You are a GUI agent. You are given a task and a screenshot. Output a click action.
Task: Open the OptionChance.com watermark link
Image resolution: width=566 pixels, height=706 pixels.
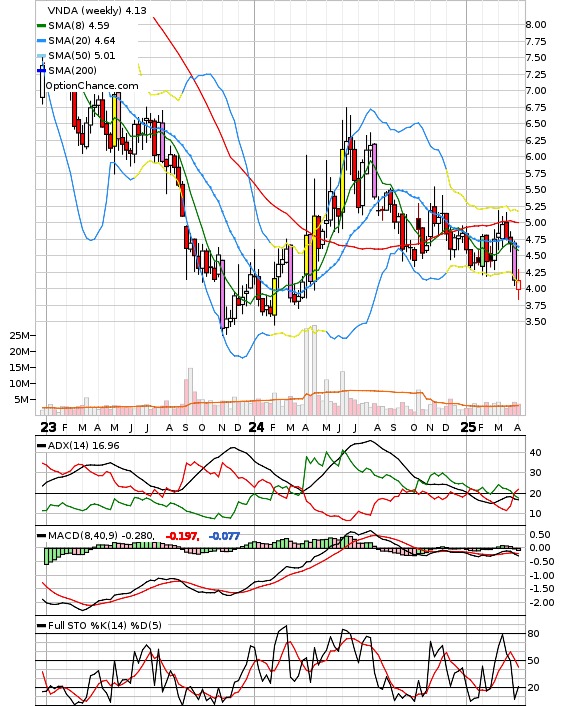pyautogui.click(x=92, y=86)
